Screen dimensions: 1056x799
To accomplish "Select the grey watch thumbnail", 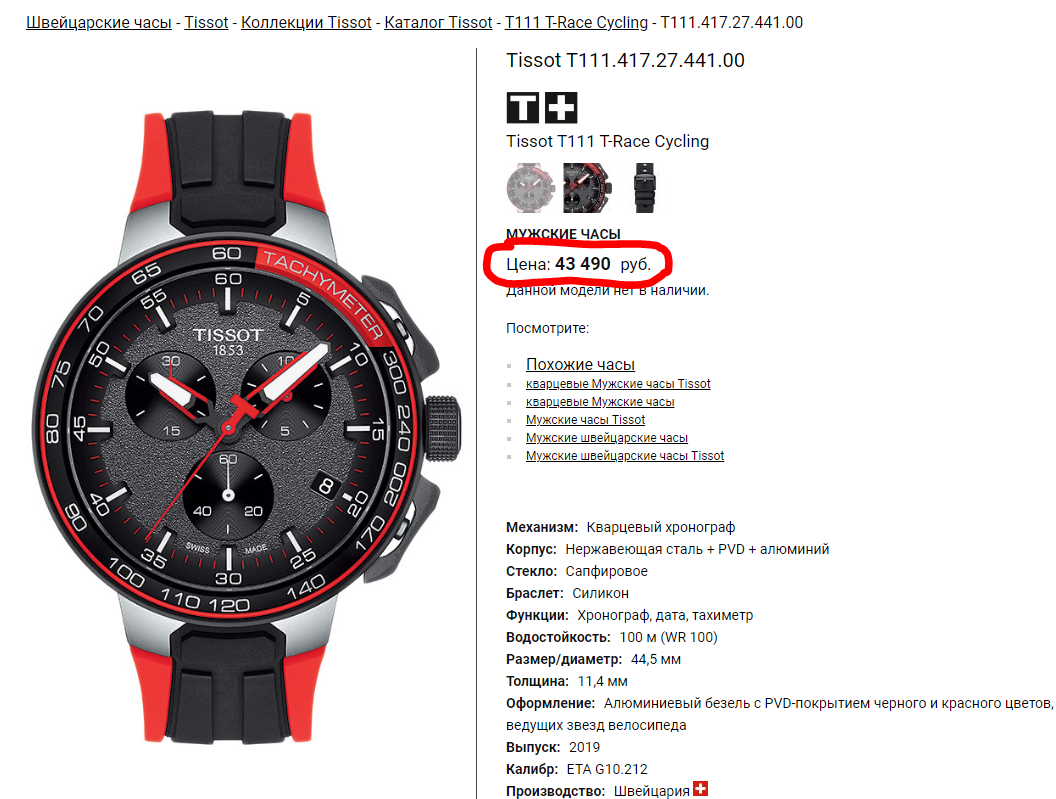I will pyautogui.click(x=530, y=187).
